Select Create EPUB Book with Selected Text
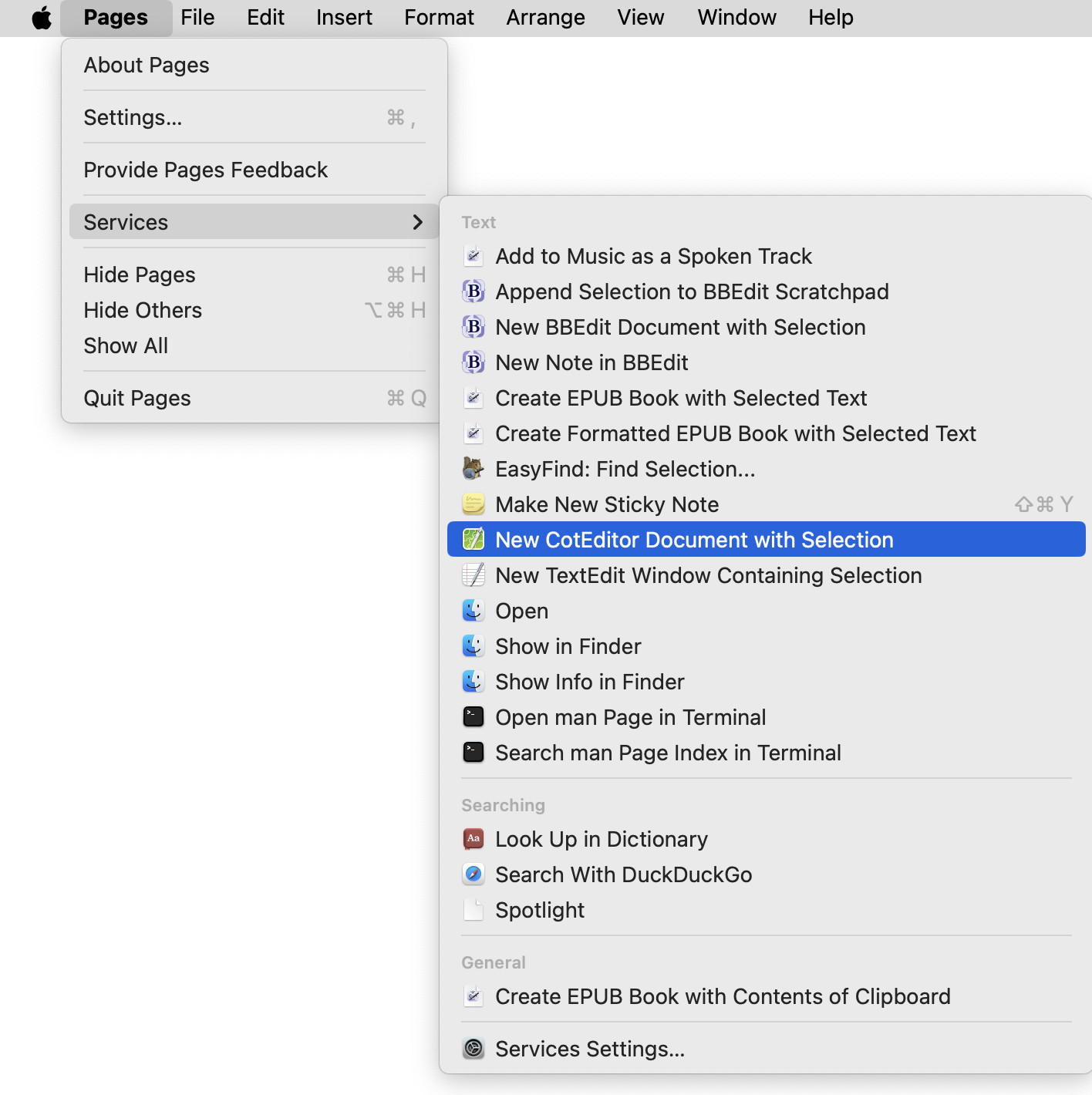This screenshot has width=1092, height=1095. coord(767,398)
